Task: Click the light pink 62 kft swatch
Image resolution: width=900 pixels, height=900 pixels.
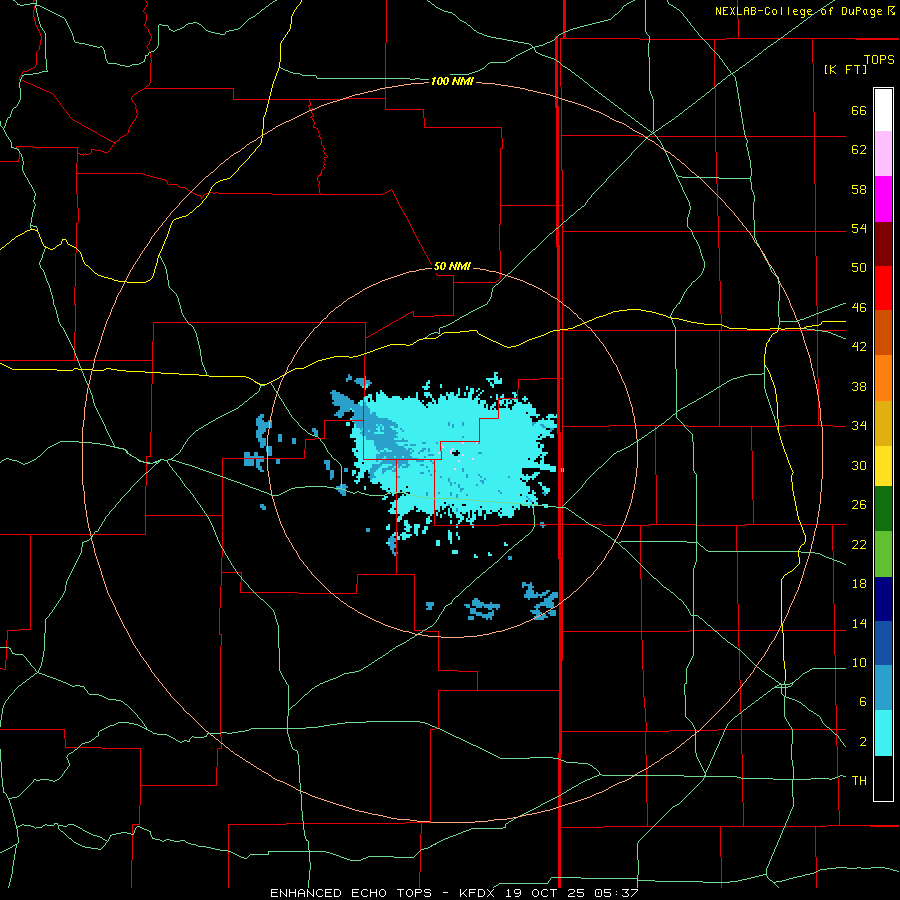Action: click(883, 154)
